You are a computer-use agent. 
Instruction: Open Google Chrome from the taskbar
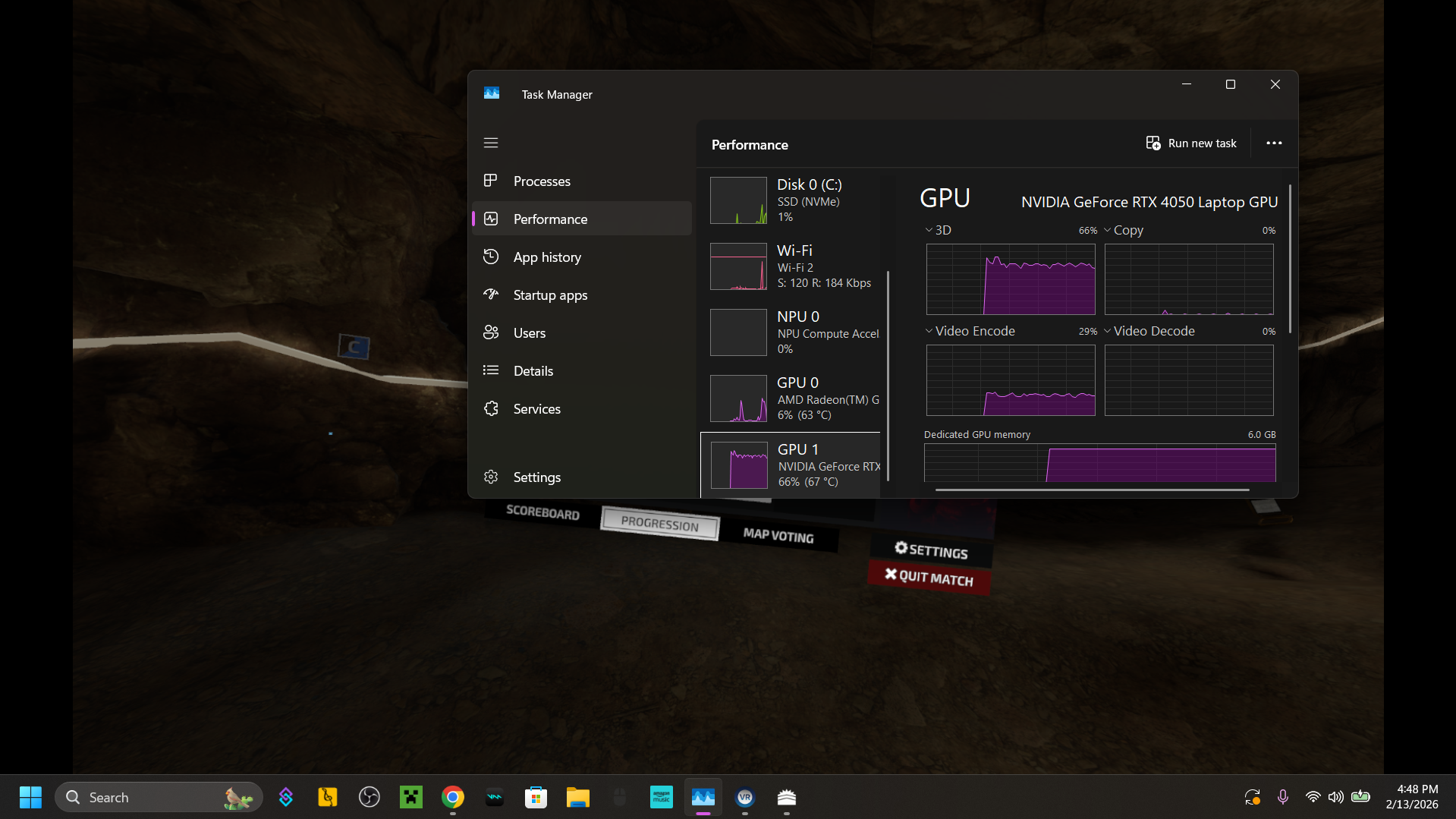tap(453, 797)
